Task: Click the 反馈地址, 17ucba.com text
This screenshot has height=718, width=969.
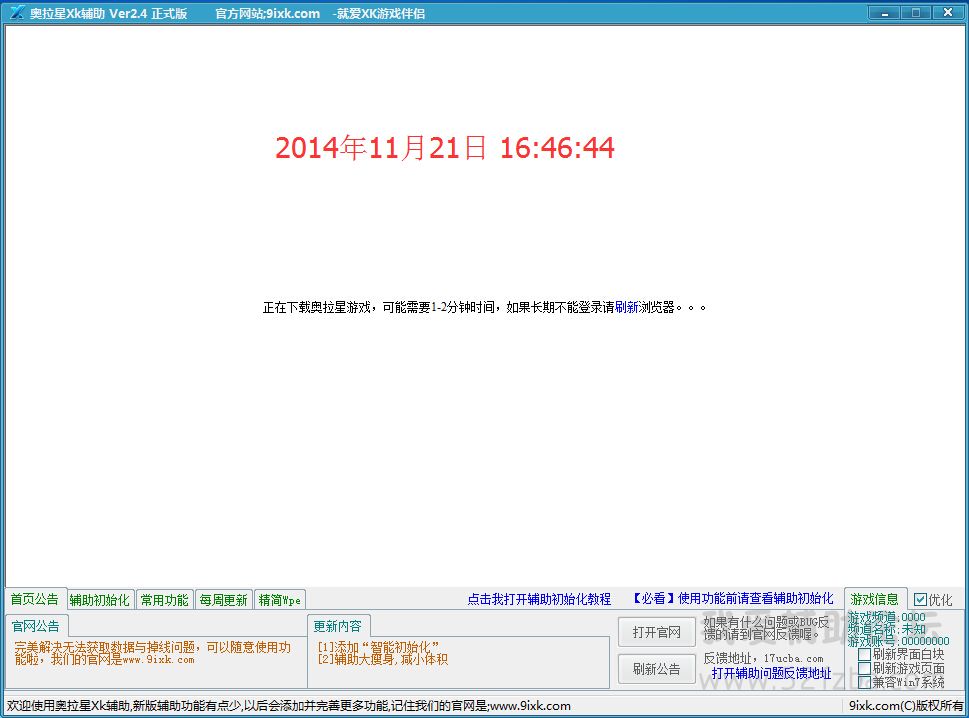Action: pyautogui.click(x=763, y=658)
